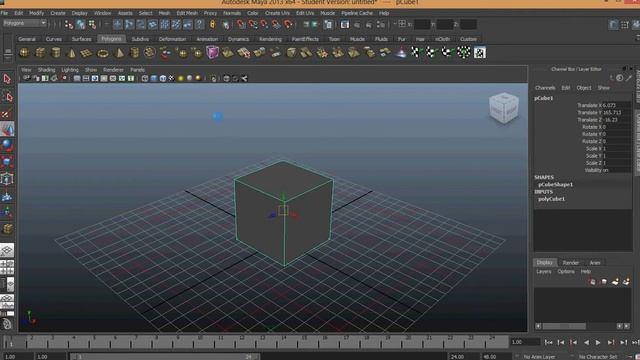Click the X coordinate input field
640x360 pixels.
(x=422, y=25)
